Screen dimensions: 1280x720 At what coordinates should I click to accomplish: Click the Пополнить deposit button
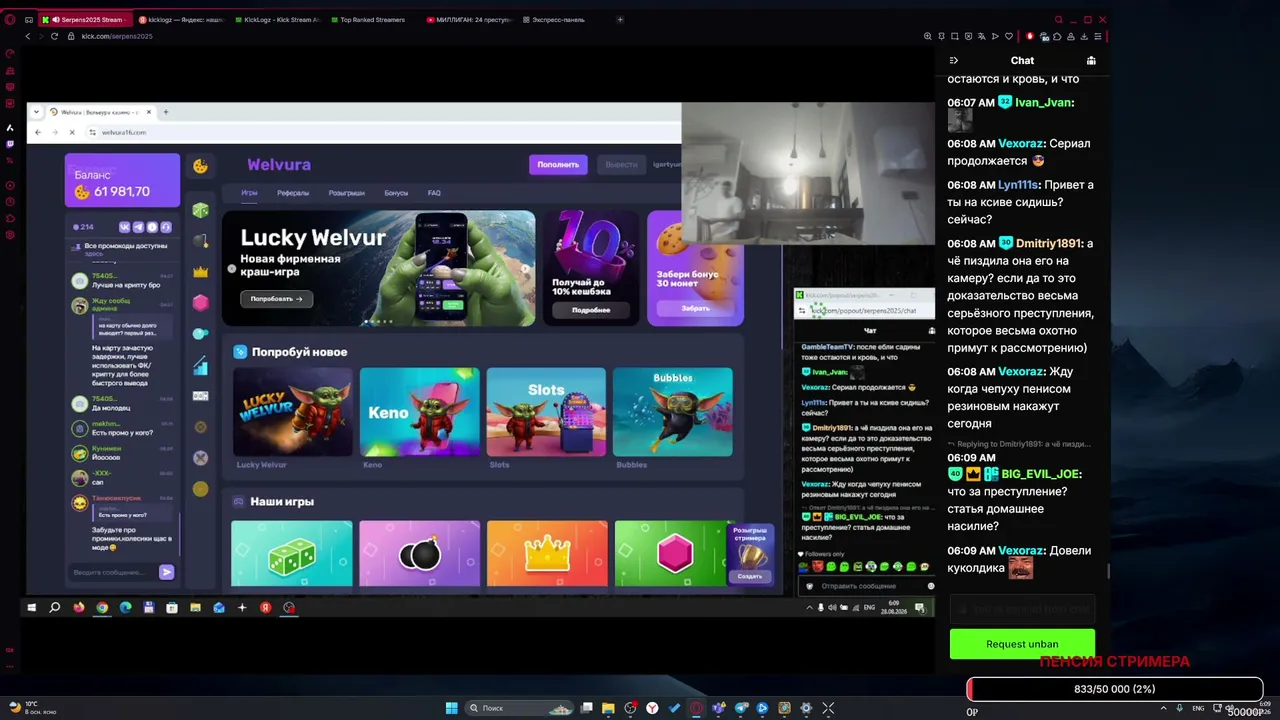tap(558, 165)
